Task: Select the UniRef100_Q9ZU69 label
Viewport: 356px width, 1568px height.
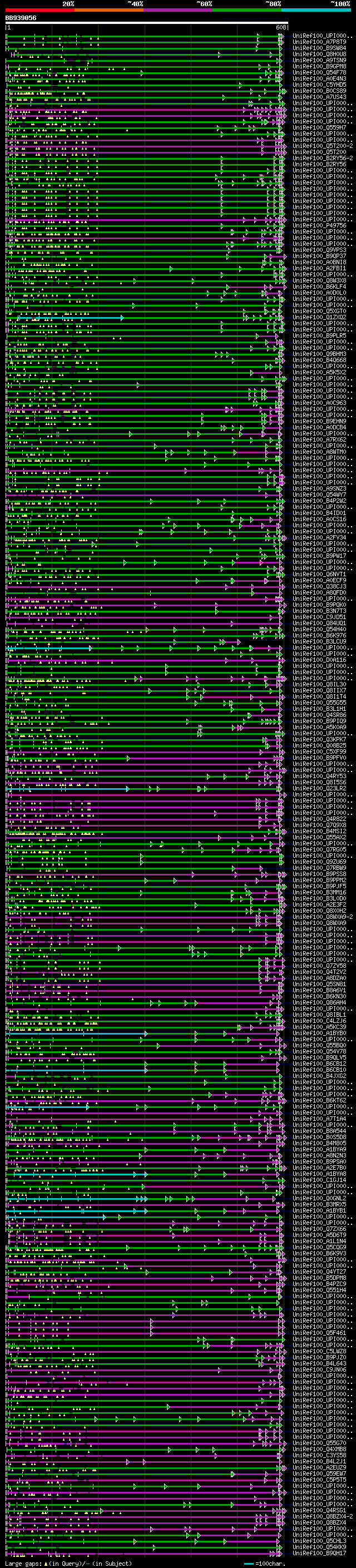Action: pos(319,862)
